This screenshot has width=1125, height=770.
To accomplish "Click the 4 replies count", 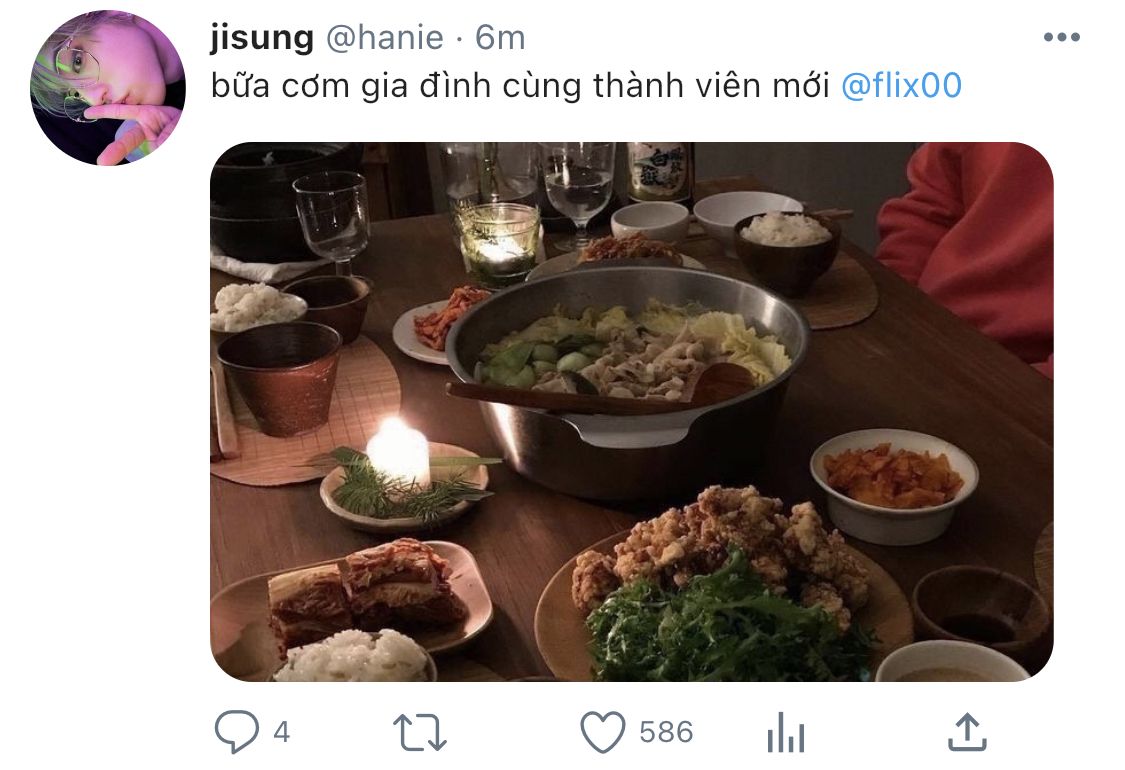I will 282,732.
